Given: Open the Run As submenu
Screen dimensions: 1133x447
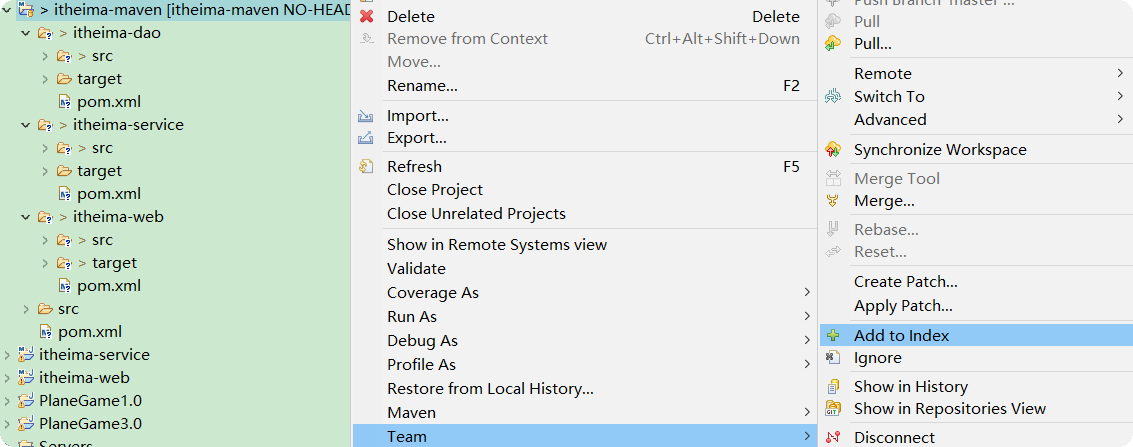Looking at the screenshot, I should [x=412, y=316].
